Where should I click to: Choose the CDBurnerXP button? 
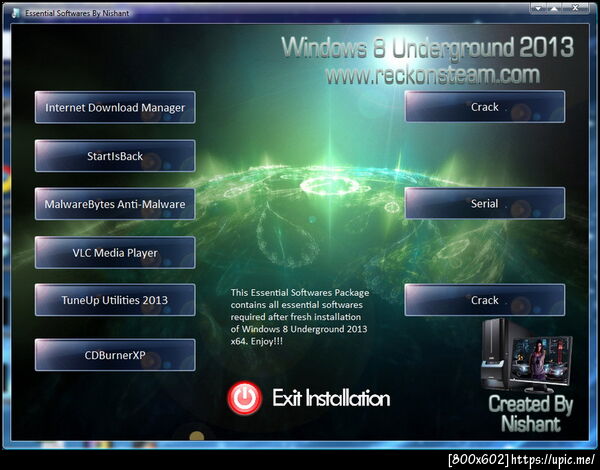115,355
